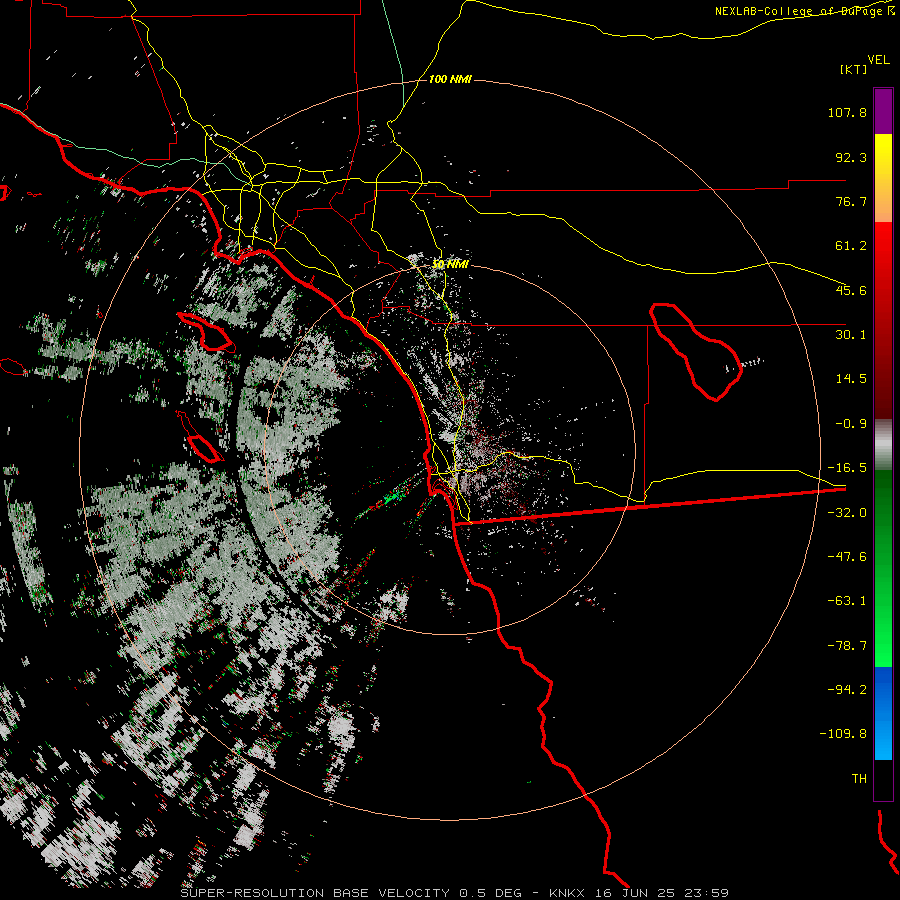Viewport: 900px width, 900px height.
Task: Click the 61.2 legend value
Action: point(851,246)
